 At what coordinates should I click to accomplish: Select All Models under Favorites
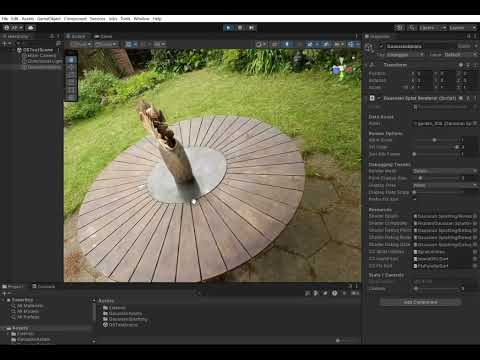(x=28, y=311)
